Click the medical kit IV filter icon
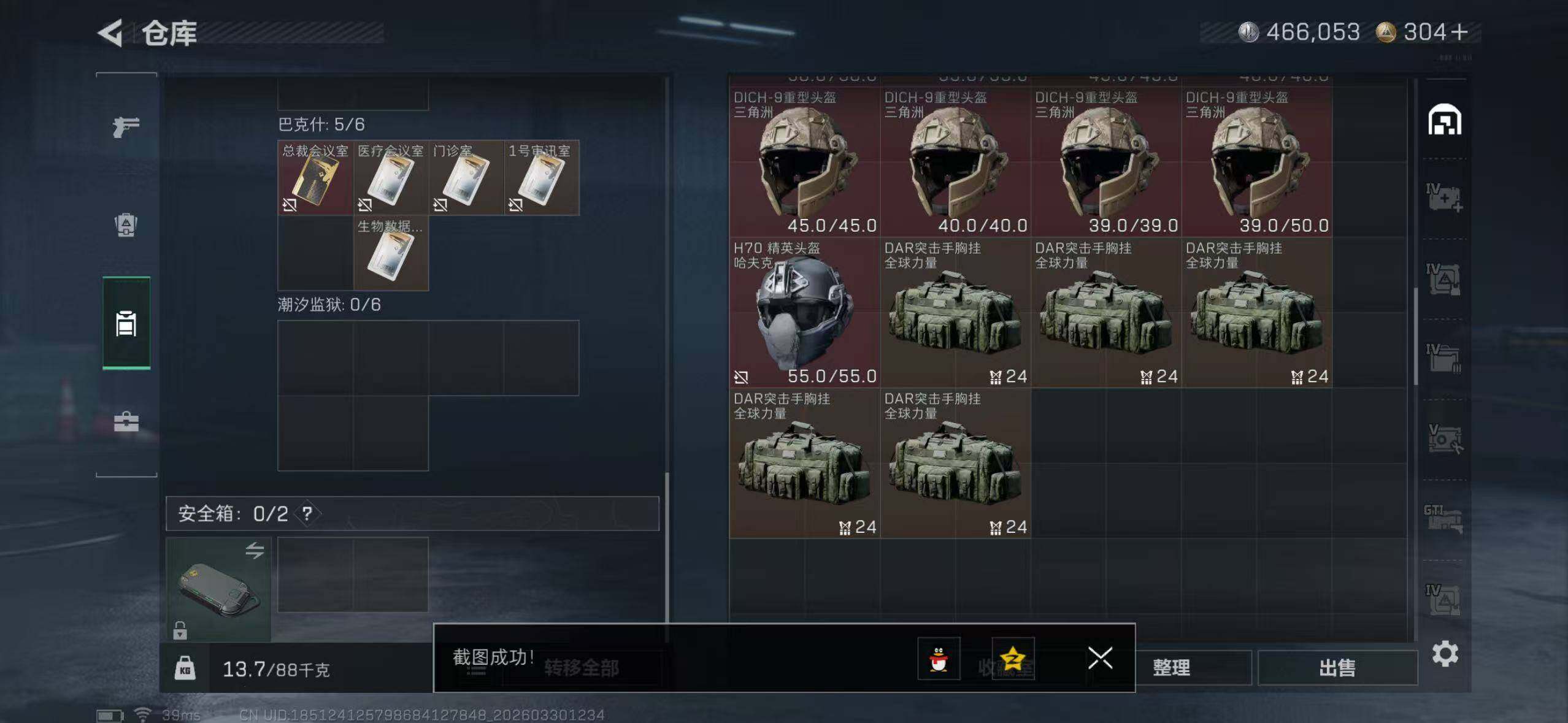This screenshot has width=1568, height=723. tap(1444, 197)
